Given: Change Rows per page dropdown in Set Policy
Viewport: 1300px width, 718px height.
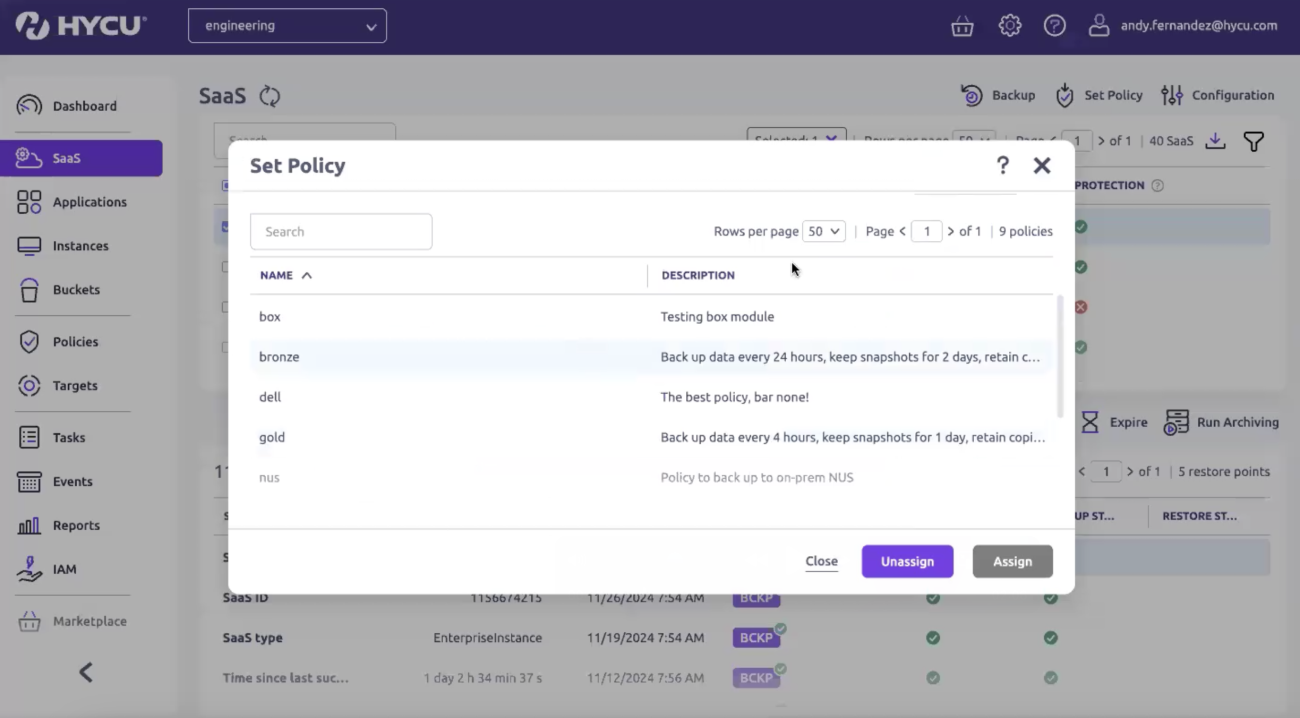Looking at the screenshot, I should tap(823, 231).
